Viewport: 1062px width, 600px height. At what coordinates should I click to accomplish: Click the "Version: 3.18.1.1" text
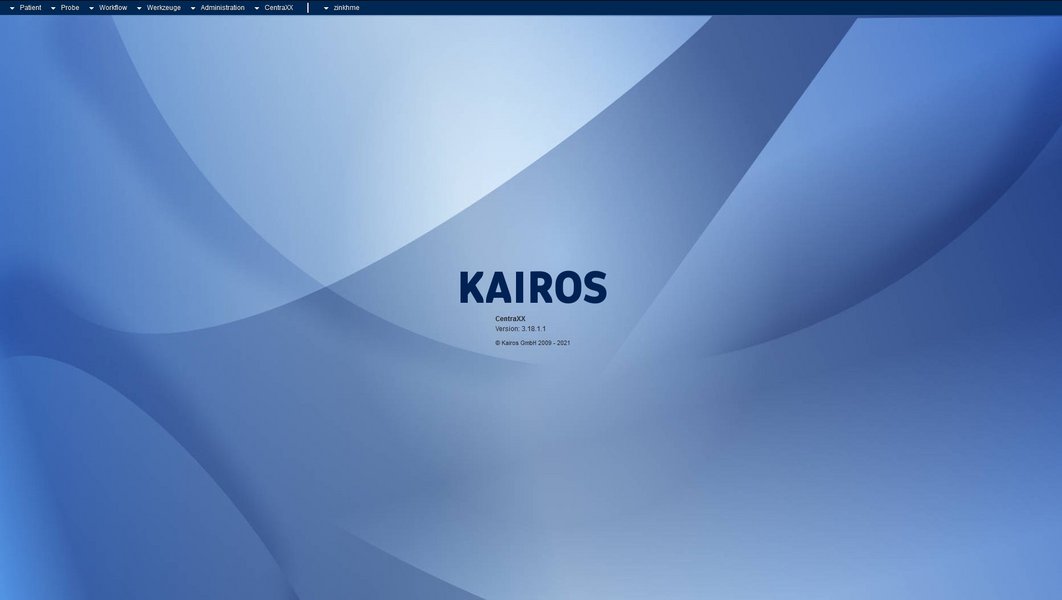coord(520,328)
